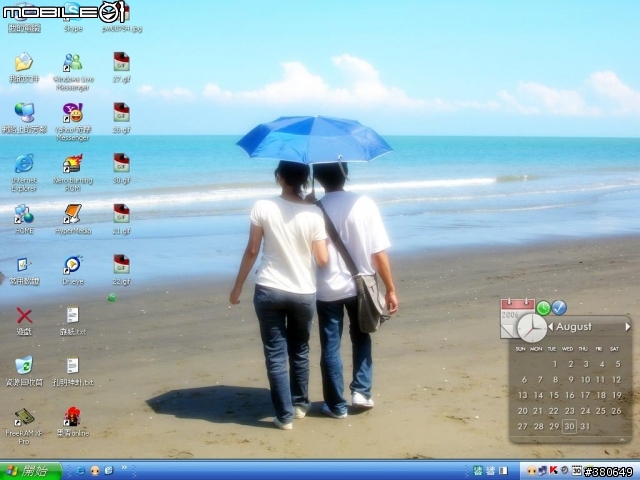The height and width of the screenshot is (480, 640).
Task: Select August 15 in the calendar
Action: tap(554, 395)
